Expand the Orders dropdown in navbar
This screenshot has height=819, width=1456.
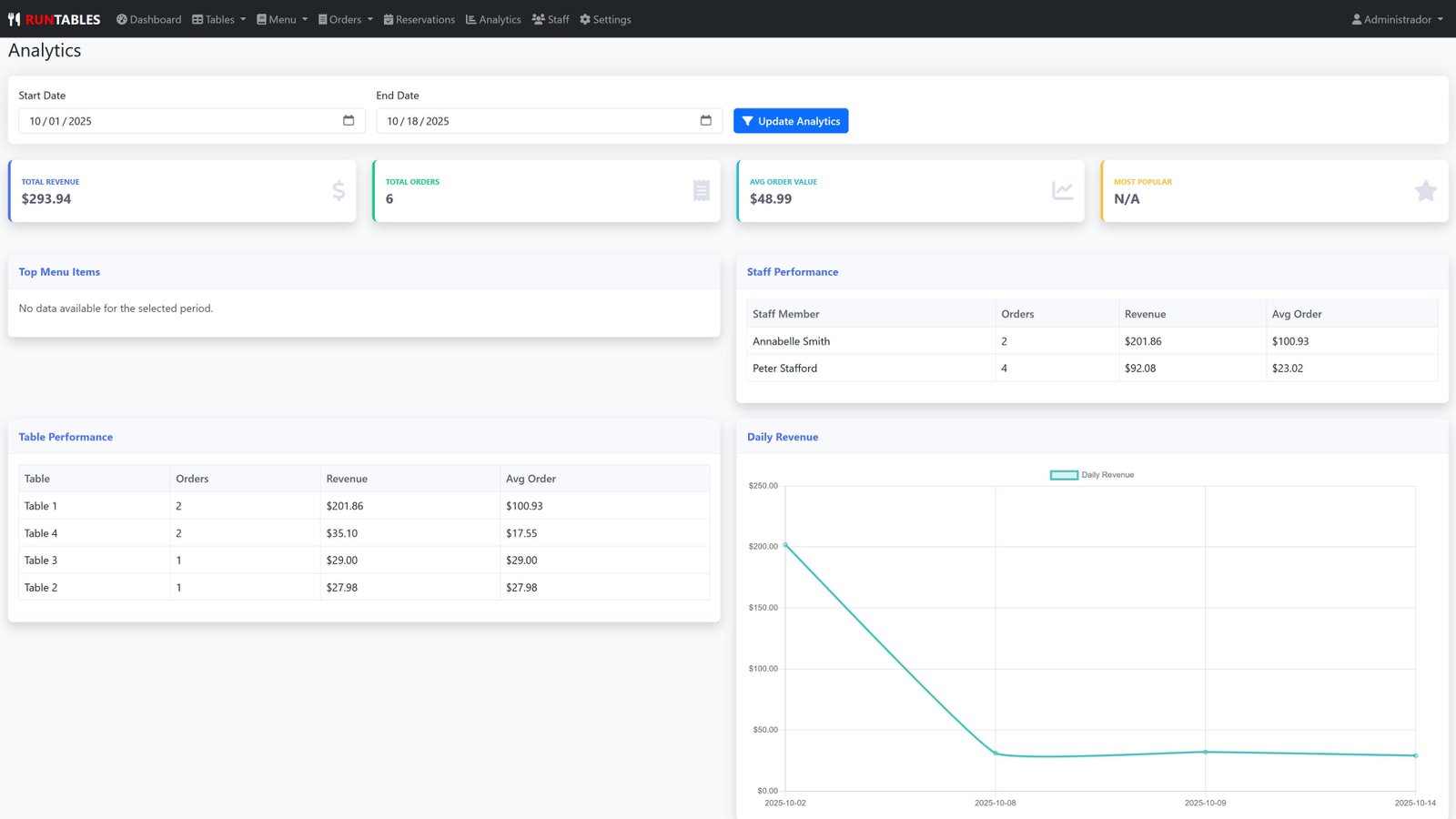[x=345, y=19]
